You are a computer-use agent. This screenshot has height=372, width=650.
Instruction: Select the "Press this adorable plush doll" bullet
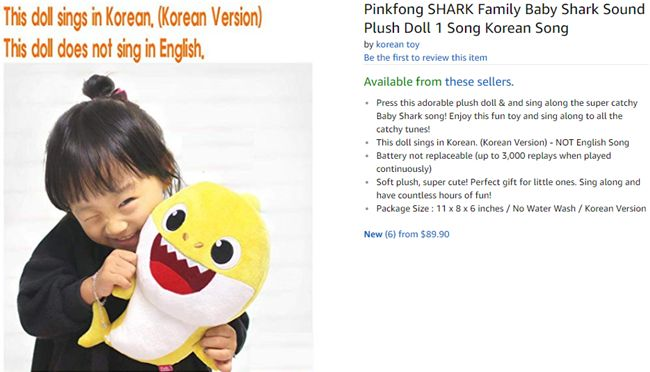pos(507,116)
